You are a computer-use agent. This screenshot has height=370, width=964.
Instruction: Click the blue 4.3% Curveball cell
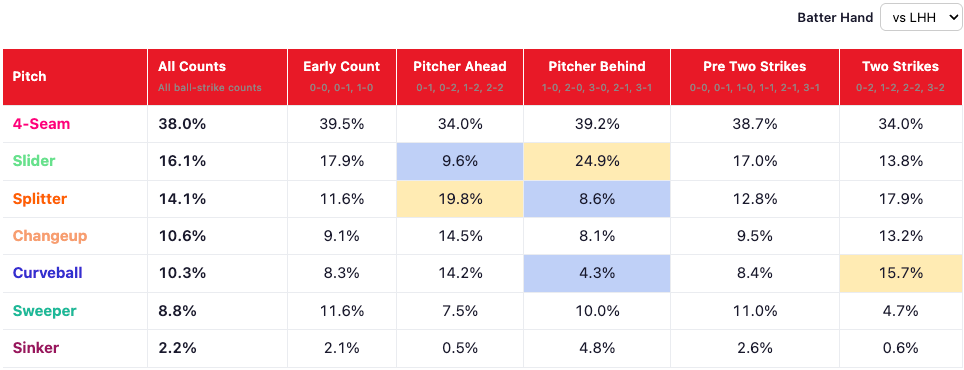[597, 274]
